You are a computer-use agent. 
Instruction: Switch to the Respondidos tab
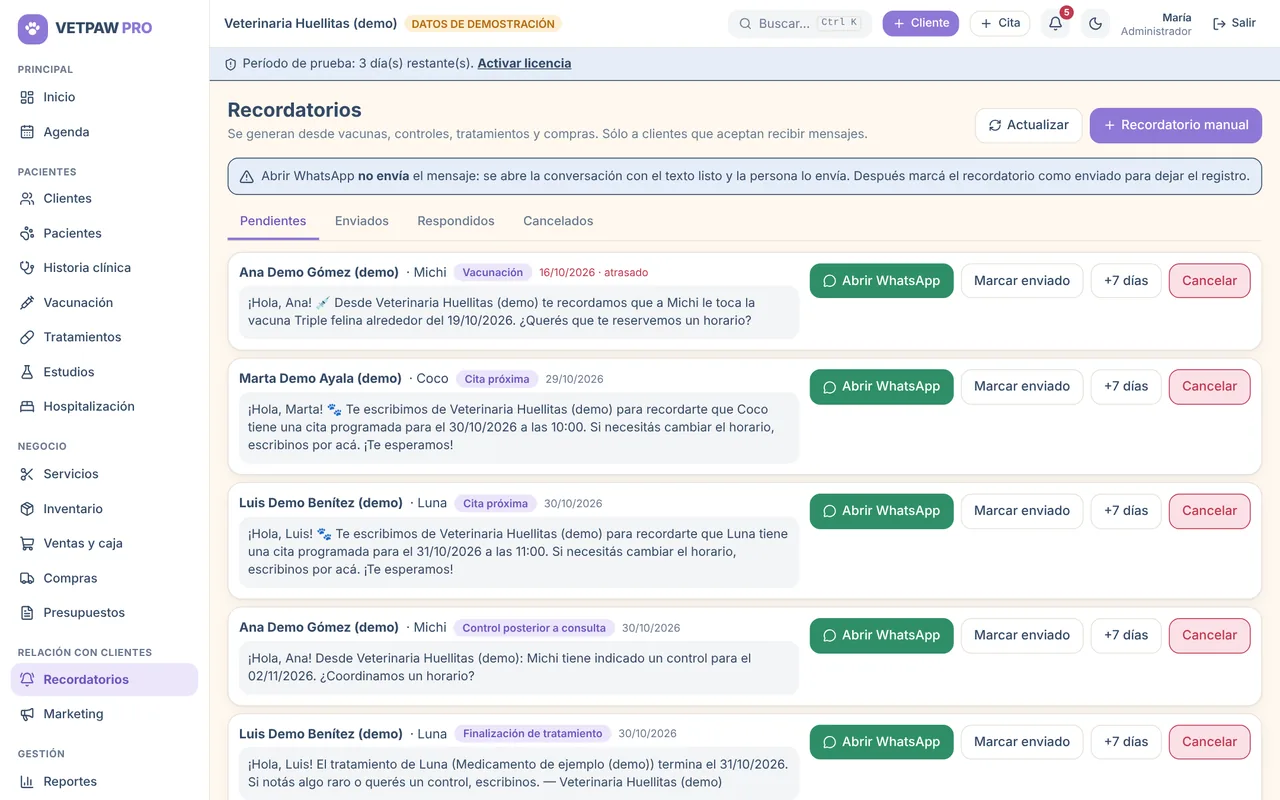pos(456,221)
